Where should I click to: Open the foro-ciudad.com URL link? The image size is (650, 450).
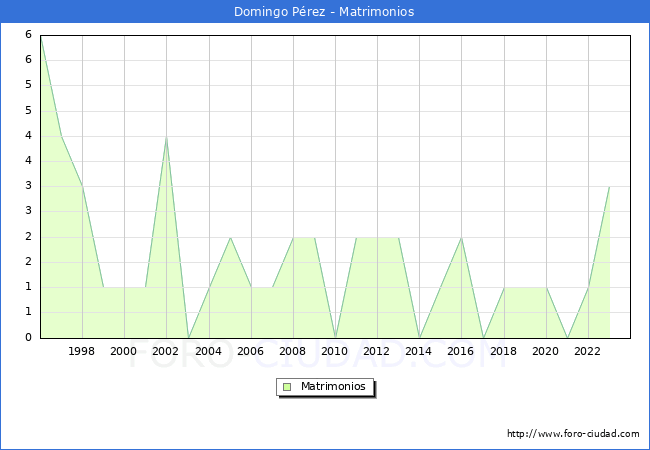573,434
